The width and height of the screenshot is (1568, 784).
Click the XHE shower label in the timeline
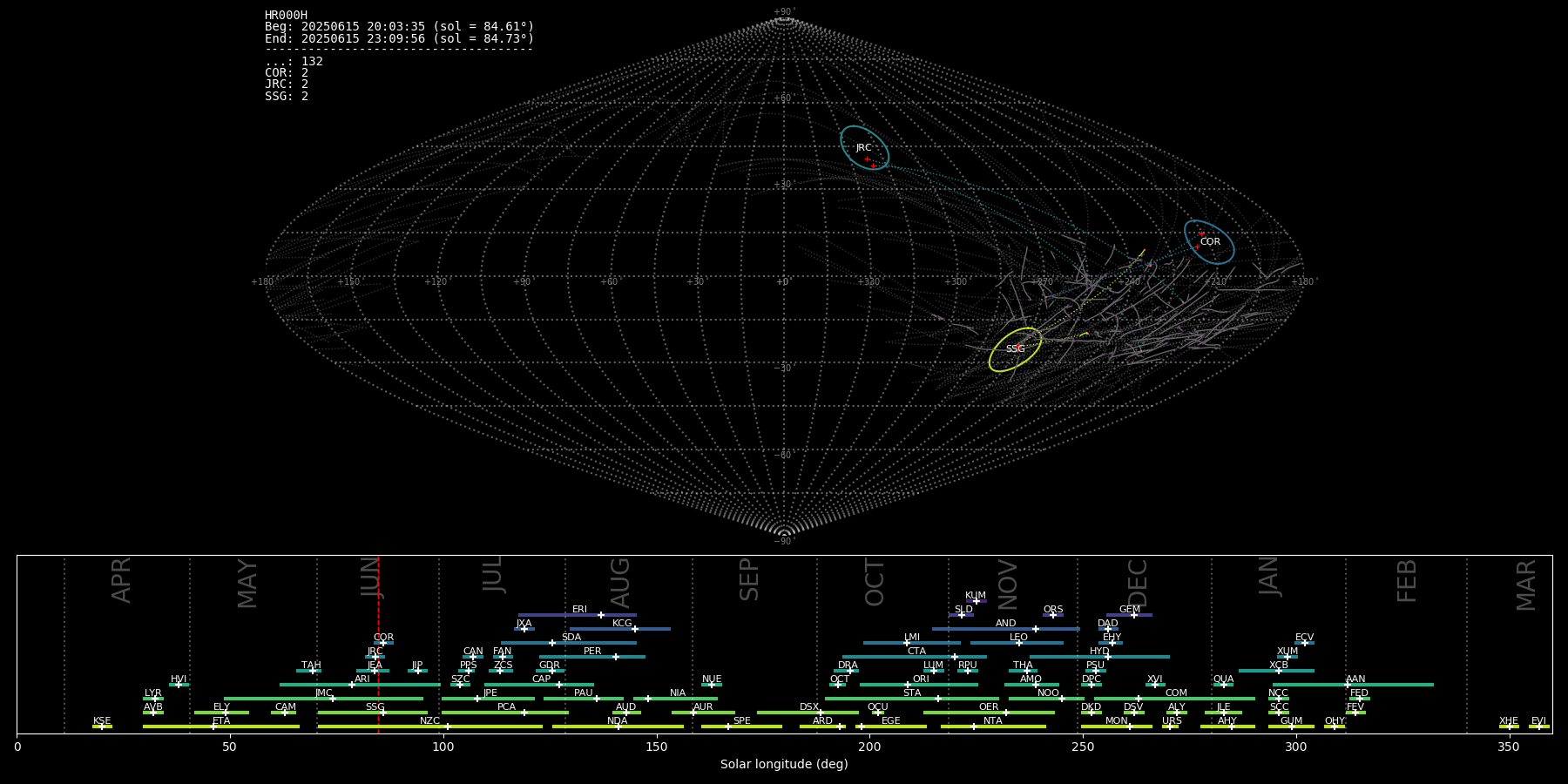1509,721
